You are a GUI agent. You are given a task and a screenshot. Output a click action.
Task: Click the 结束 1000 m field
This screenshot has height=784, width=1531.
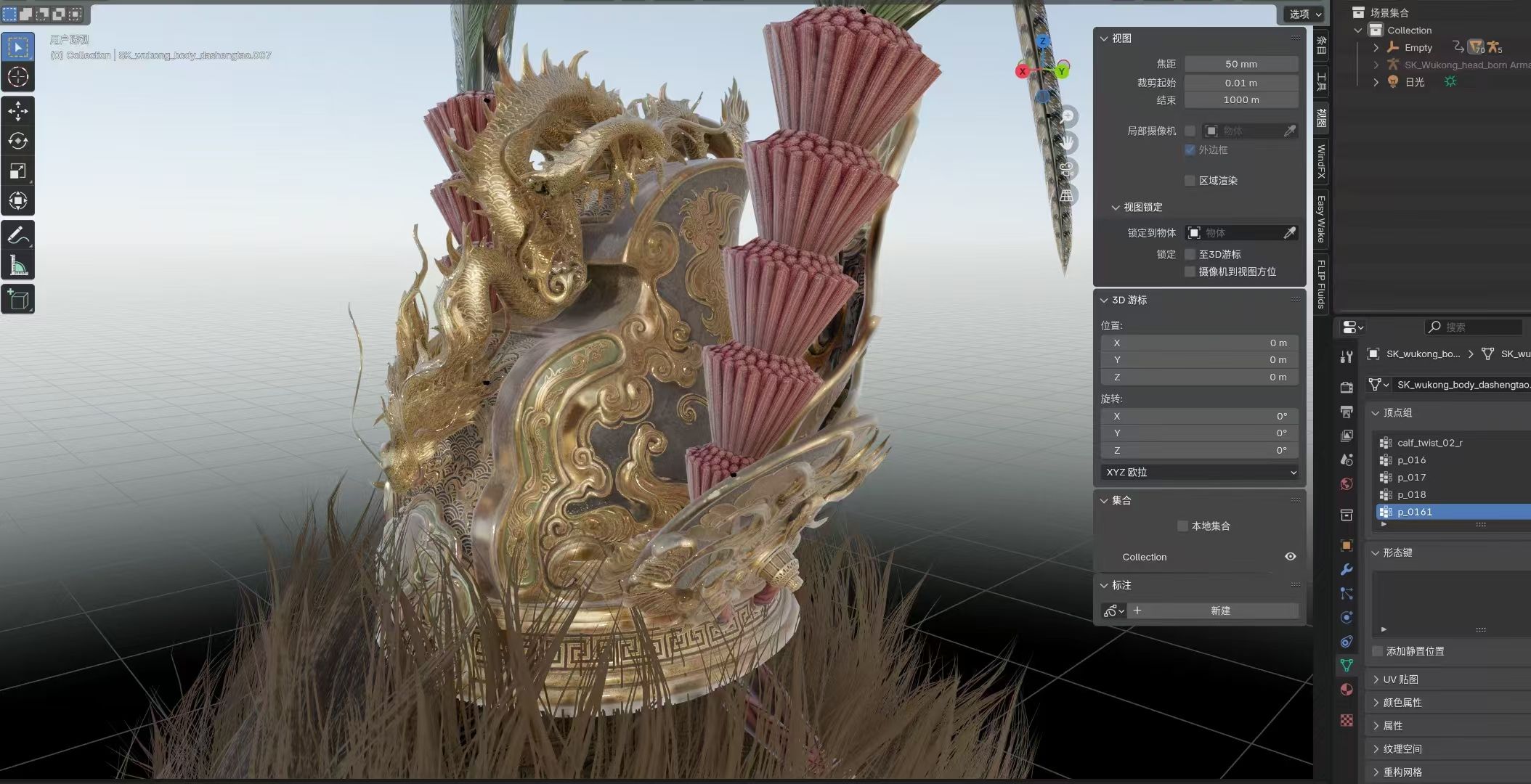pos(1241,100)
